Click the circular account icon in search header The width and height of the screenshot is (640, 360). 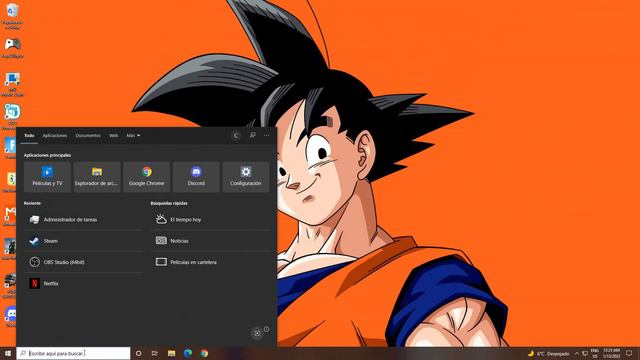coord(236,136)
